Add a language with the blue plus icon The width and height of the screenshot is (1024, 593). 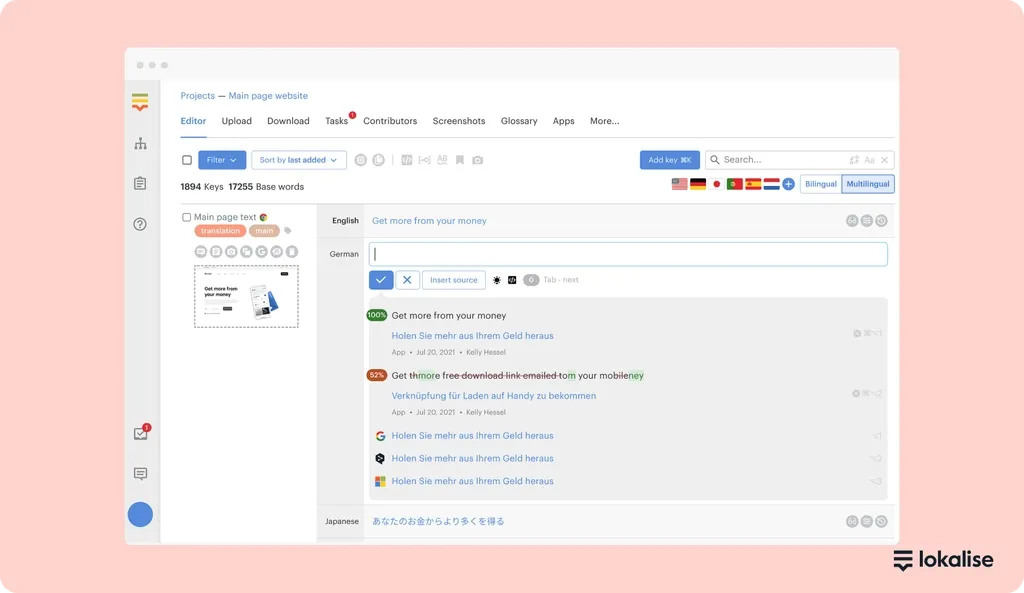(x=788, y=184)
